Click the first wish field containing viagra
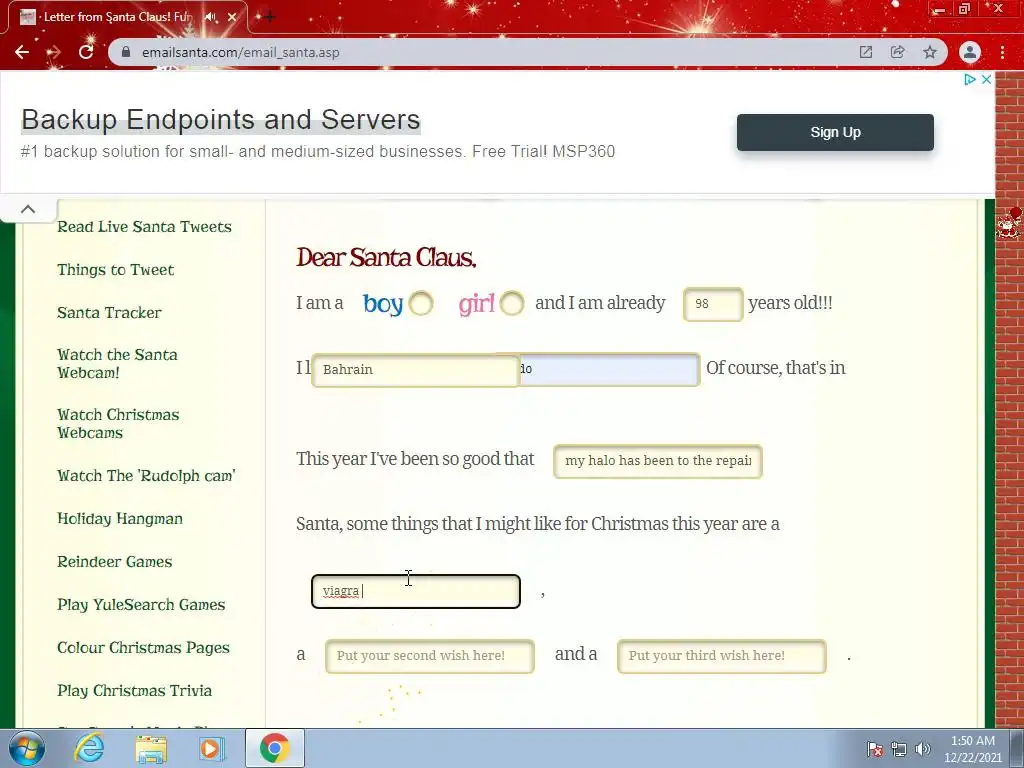 [415, 592]
